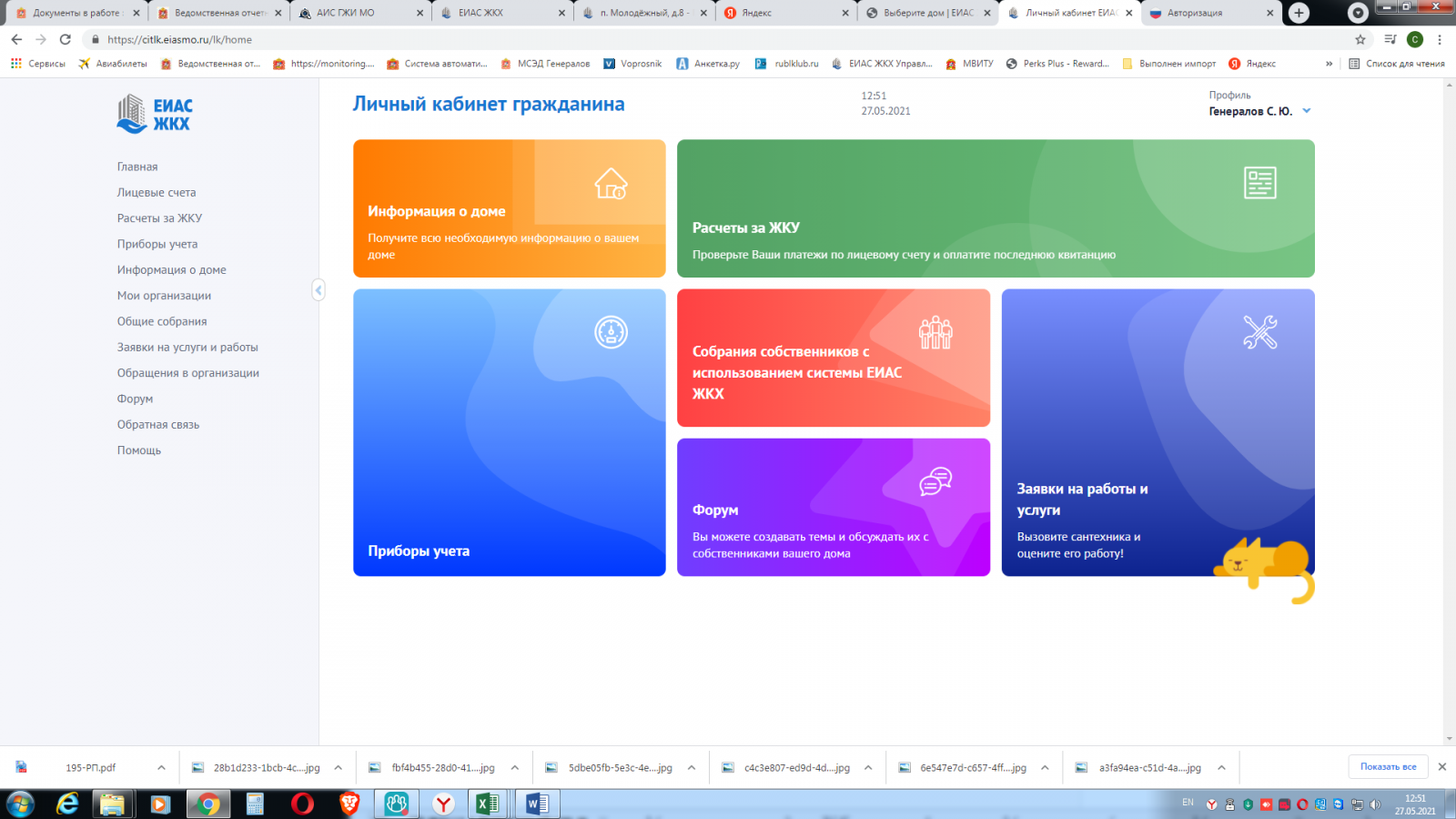Viewport: 1456px width, 819px height.
Task: Open the Brave browser from the taskbar
Action: [x=350, y=804]
